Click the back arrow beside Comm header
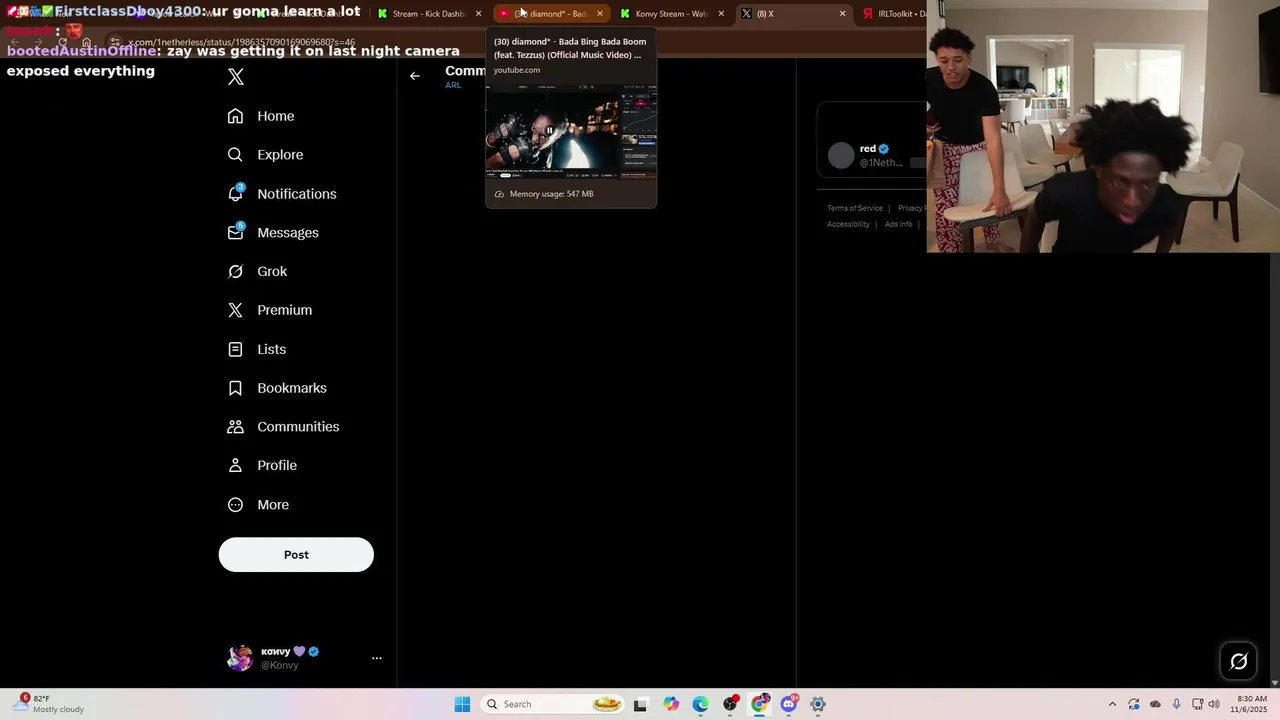Screen dimensions: 1280x720 pos(415,76)
